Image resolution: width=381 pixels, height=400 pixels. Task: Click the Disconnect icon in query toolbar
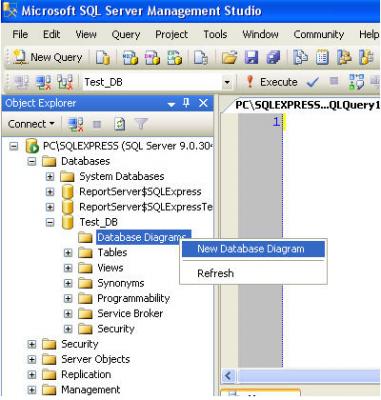pos(44,82)
